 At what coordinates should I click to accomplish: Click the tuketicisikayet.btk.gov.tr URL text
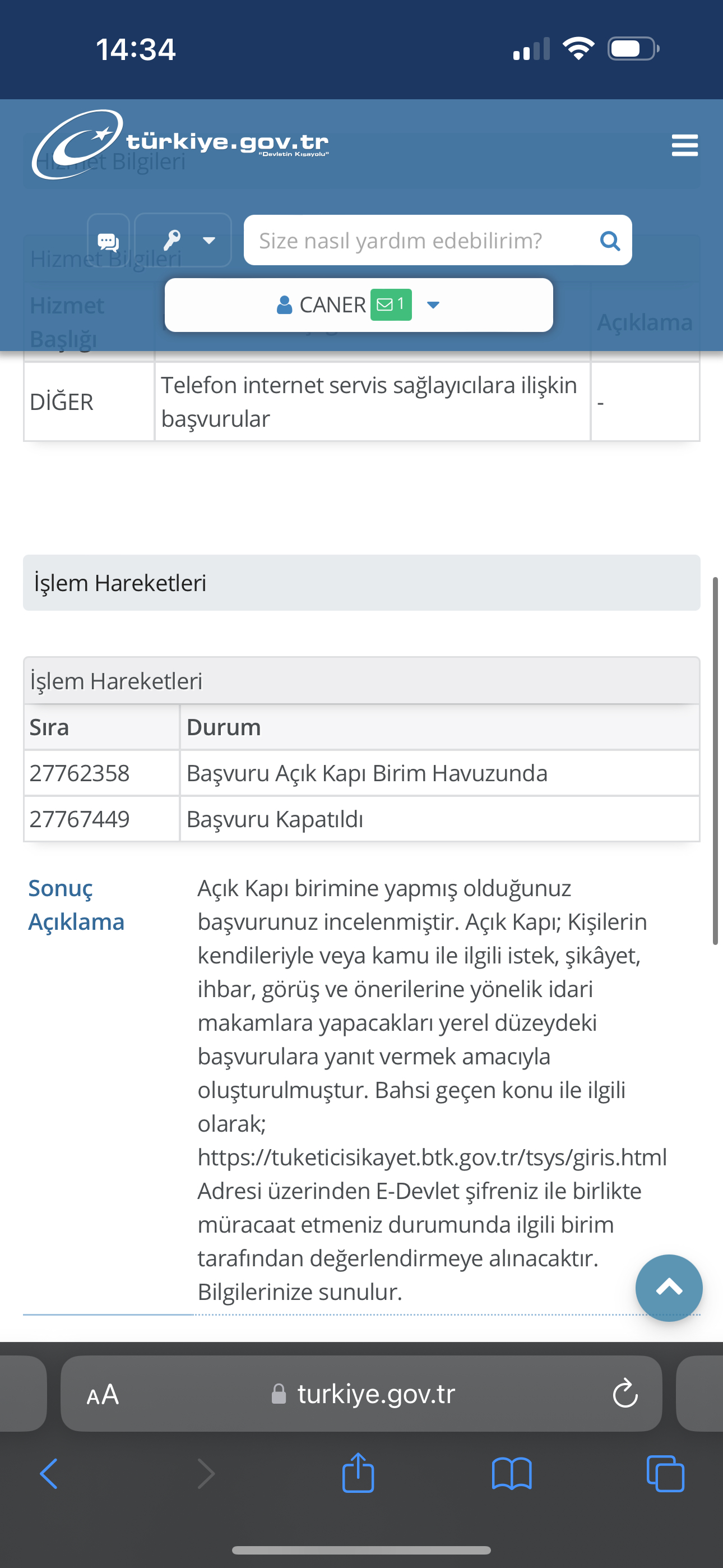[x=432, y=1156]
